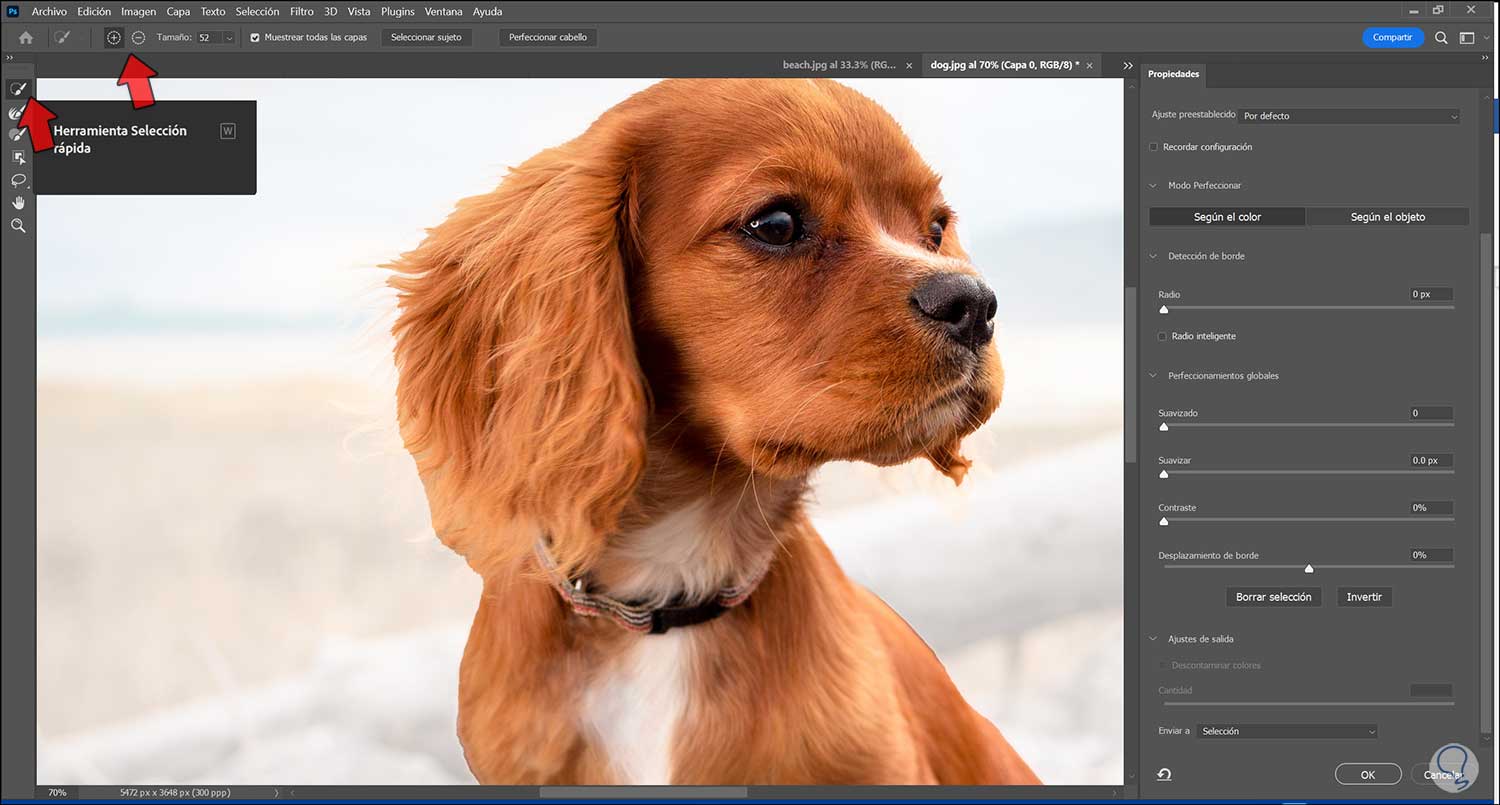1500x805 pixels.
Task: Click the Desplazamiento de borde slider handle
Action: 1308,568
